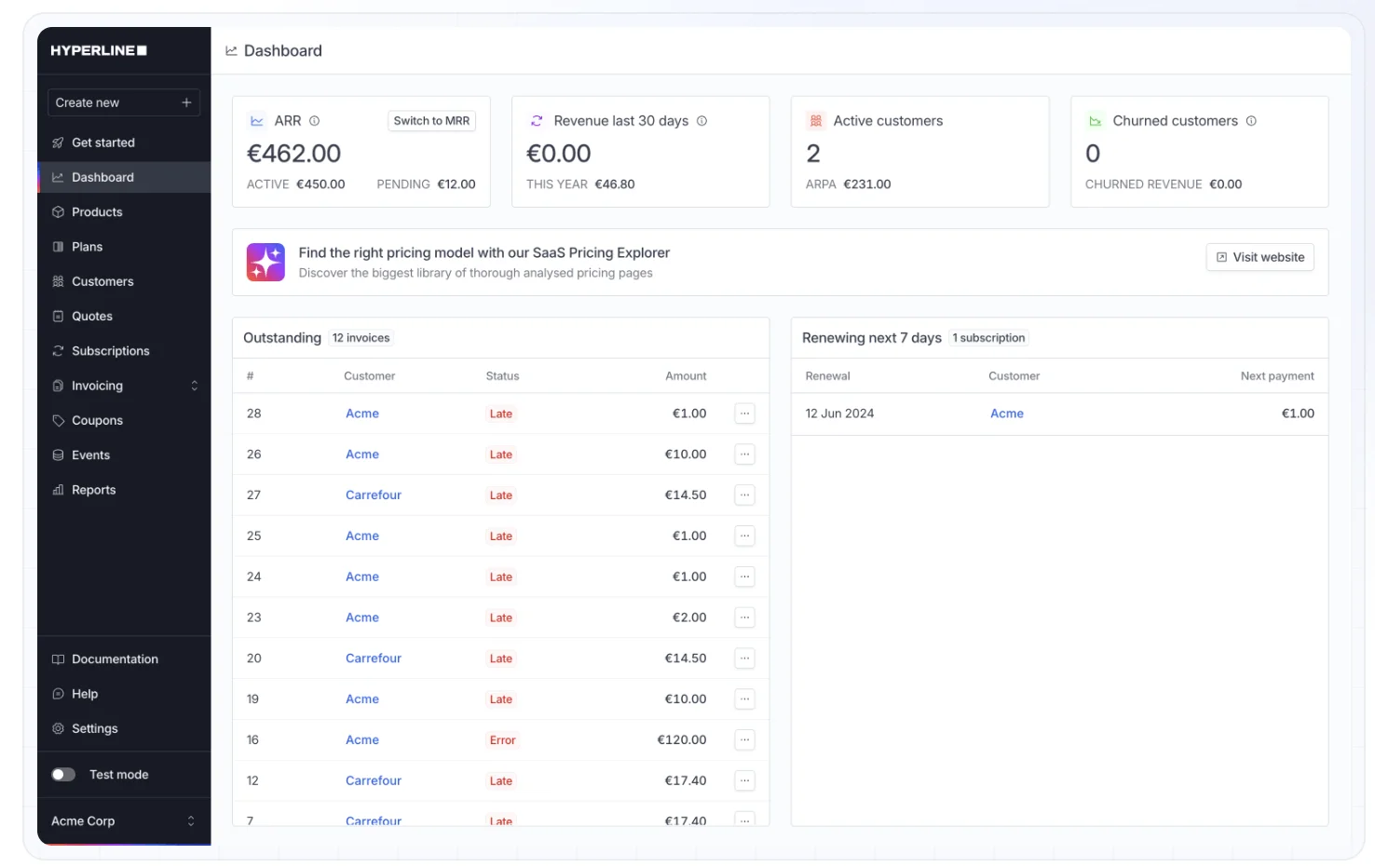Expand the Invoicing submenu
The image size is (1375, 868).
click(x=124, y=386)
